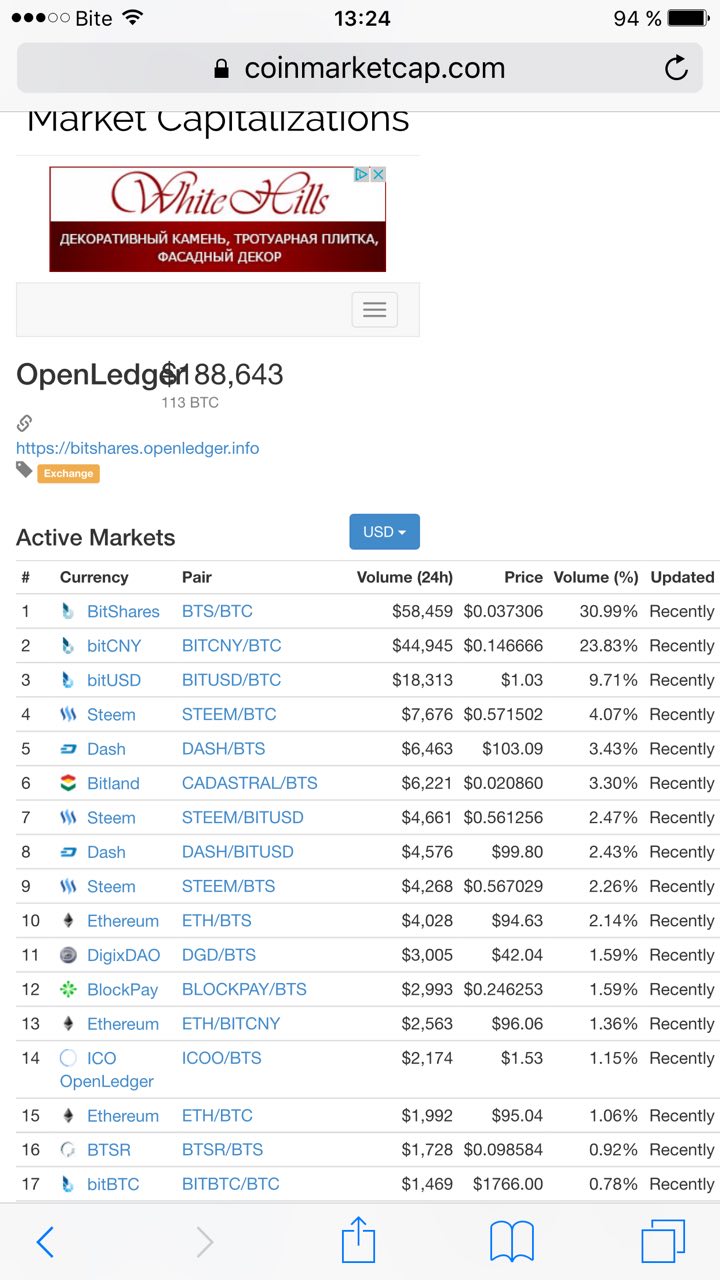This screenshot has height=1280, width=720.
Task: Open the BTS/BTC pair link
Action: coord(217,611)
